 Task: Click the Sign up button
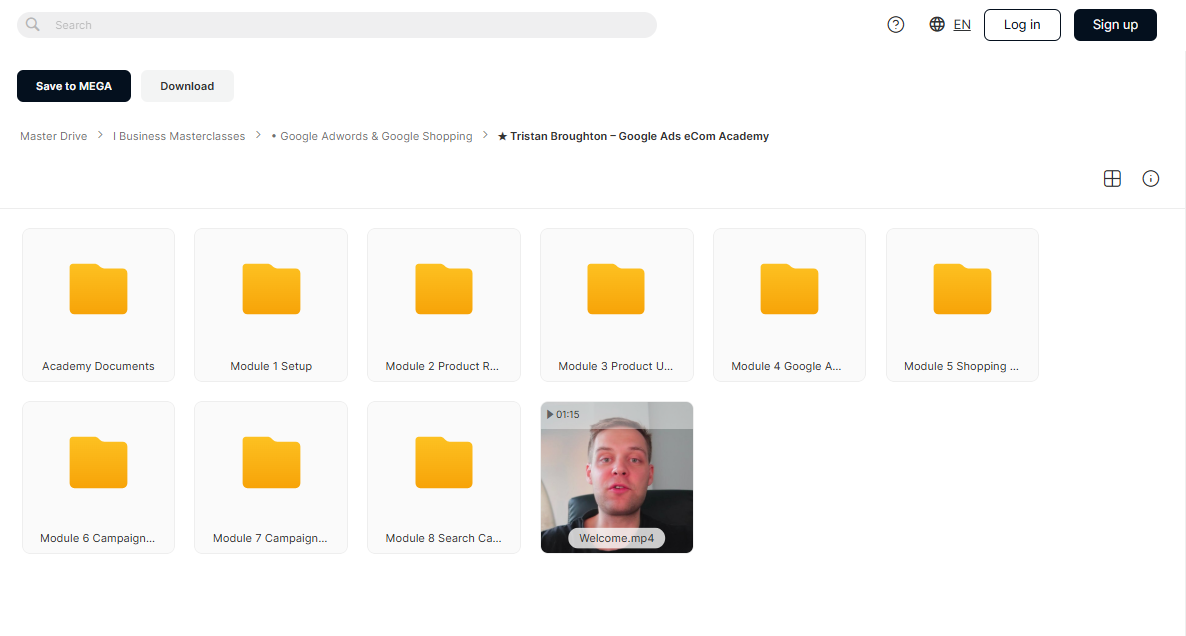1115,25
